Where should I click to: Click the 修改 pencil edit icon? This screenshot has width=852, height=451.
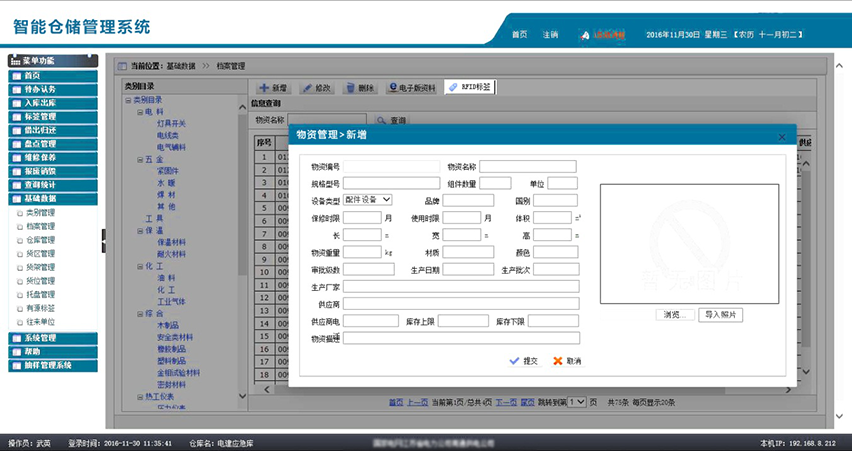(307, 88)
